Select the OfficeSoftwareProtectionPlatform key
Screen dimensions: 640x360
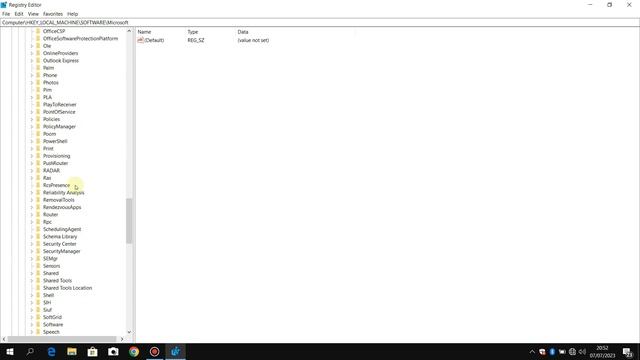(80, 38)
